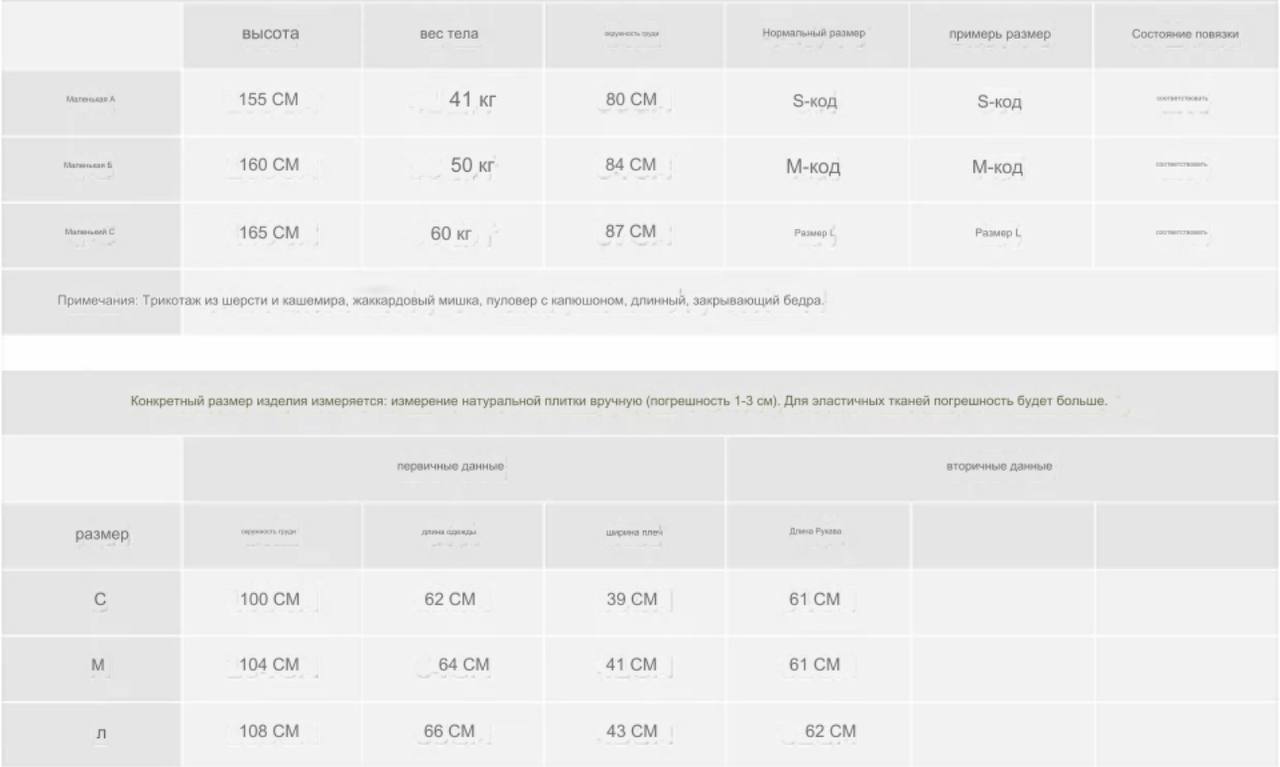Select the 'вес тела' header cell
The image size is (1280, 767).
[452, 34]
